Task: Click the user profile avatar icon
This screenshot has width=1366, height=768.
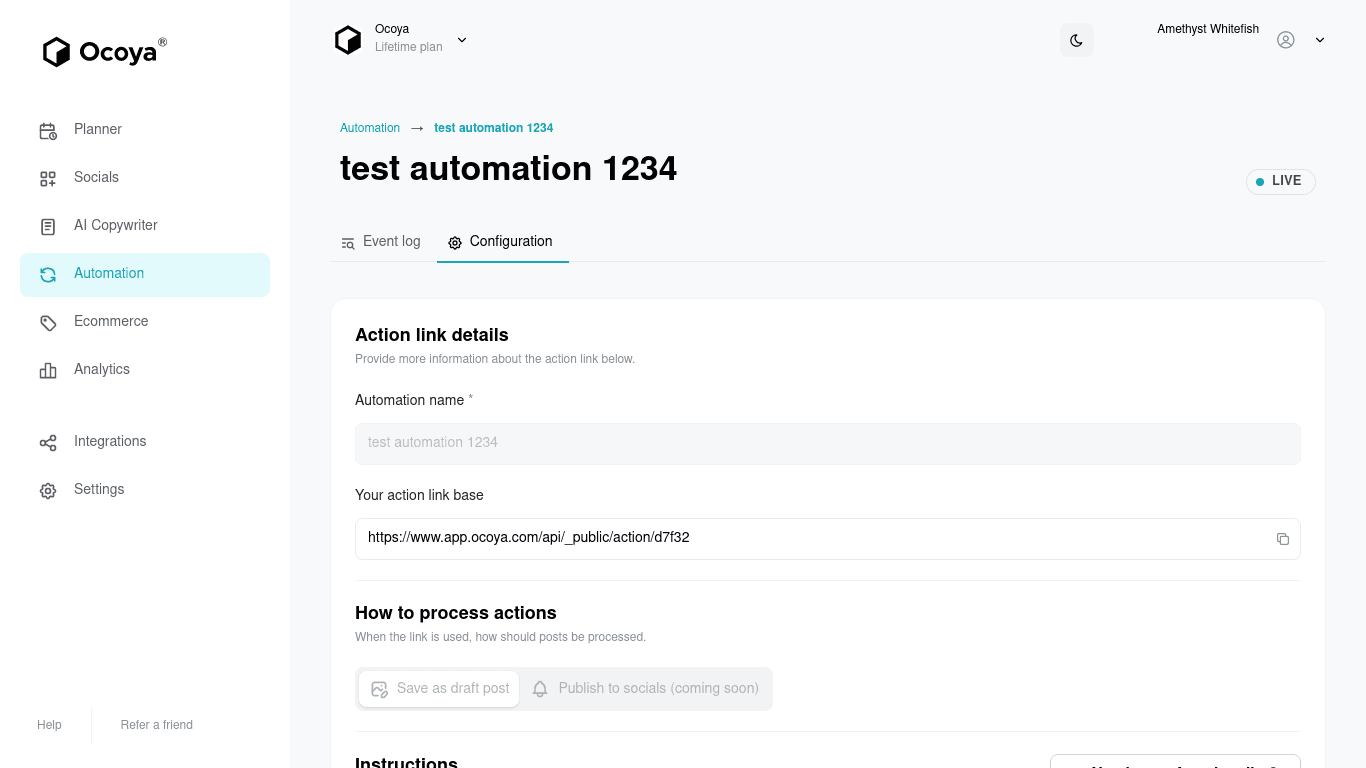Action: pos(1286,40)
